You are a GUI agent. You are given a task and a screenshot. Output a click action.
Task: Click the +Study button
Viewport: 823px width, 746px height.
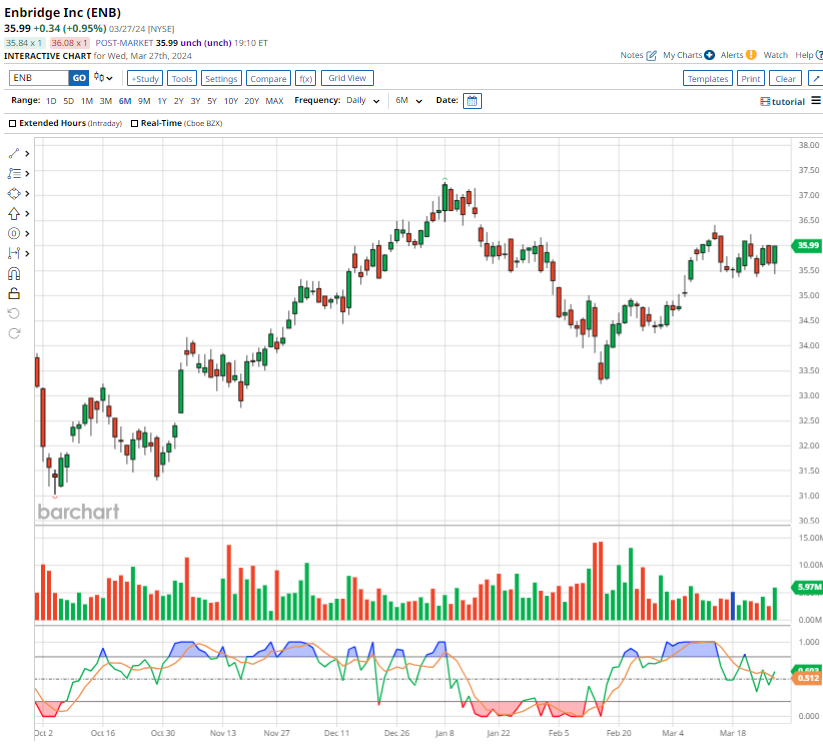pos(145,78)
